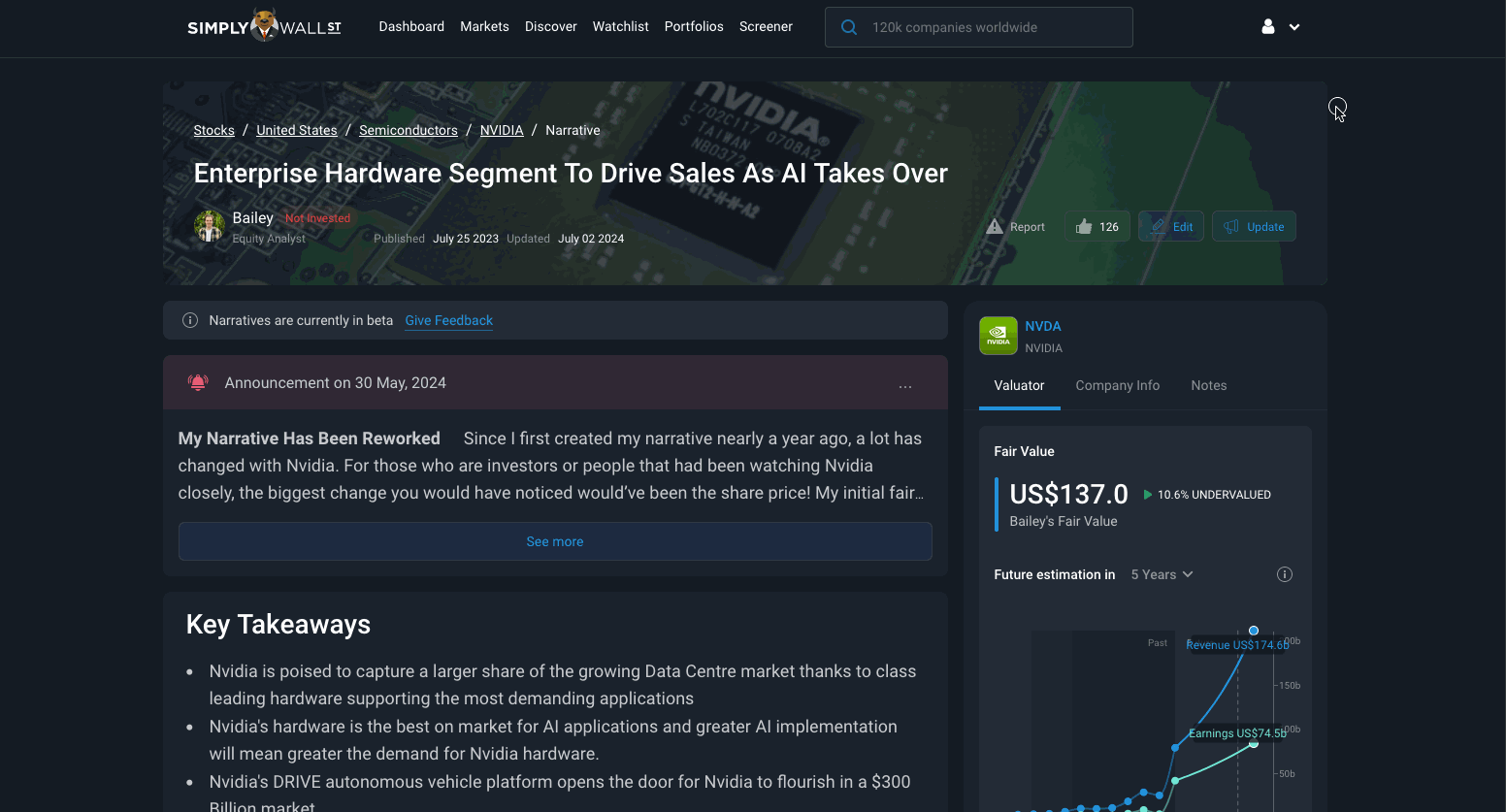The image size is (1506, 812).
Task: Click the search magnifier icon
Action: tap(849, 27)
